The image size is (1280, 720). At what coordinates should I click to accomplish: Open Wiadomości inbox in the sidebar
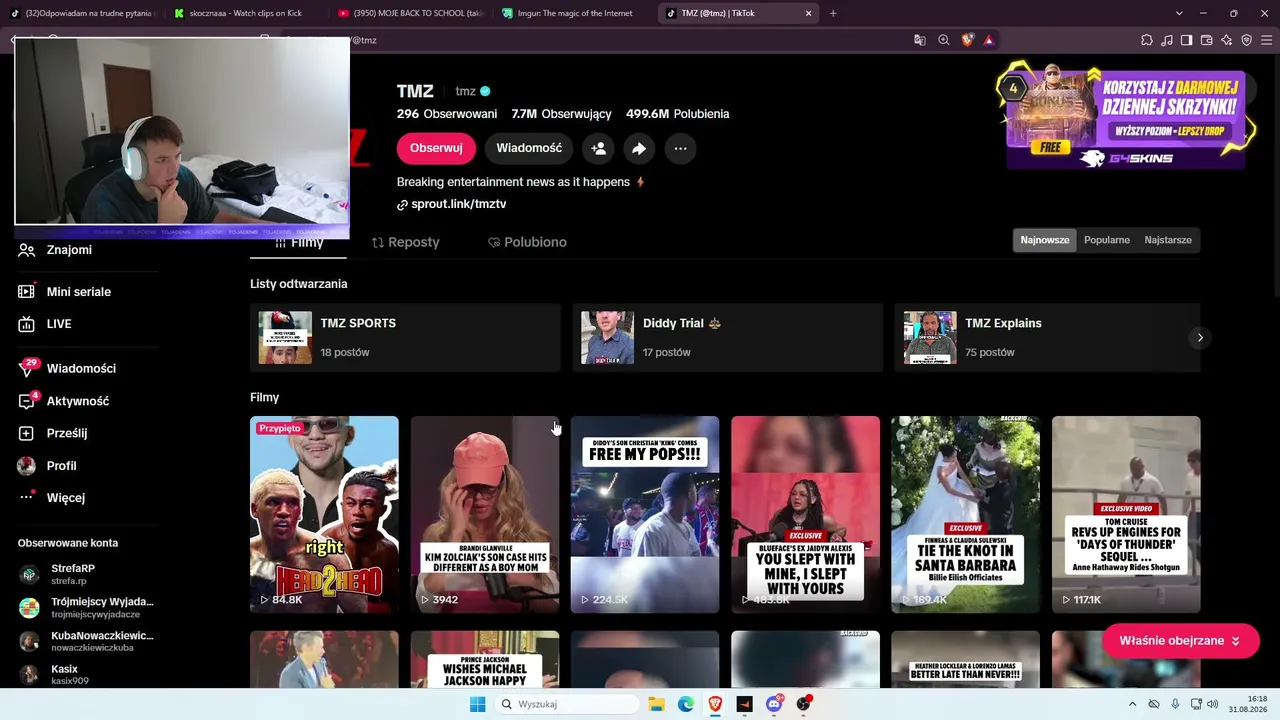click(67, 368)
